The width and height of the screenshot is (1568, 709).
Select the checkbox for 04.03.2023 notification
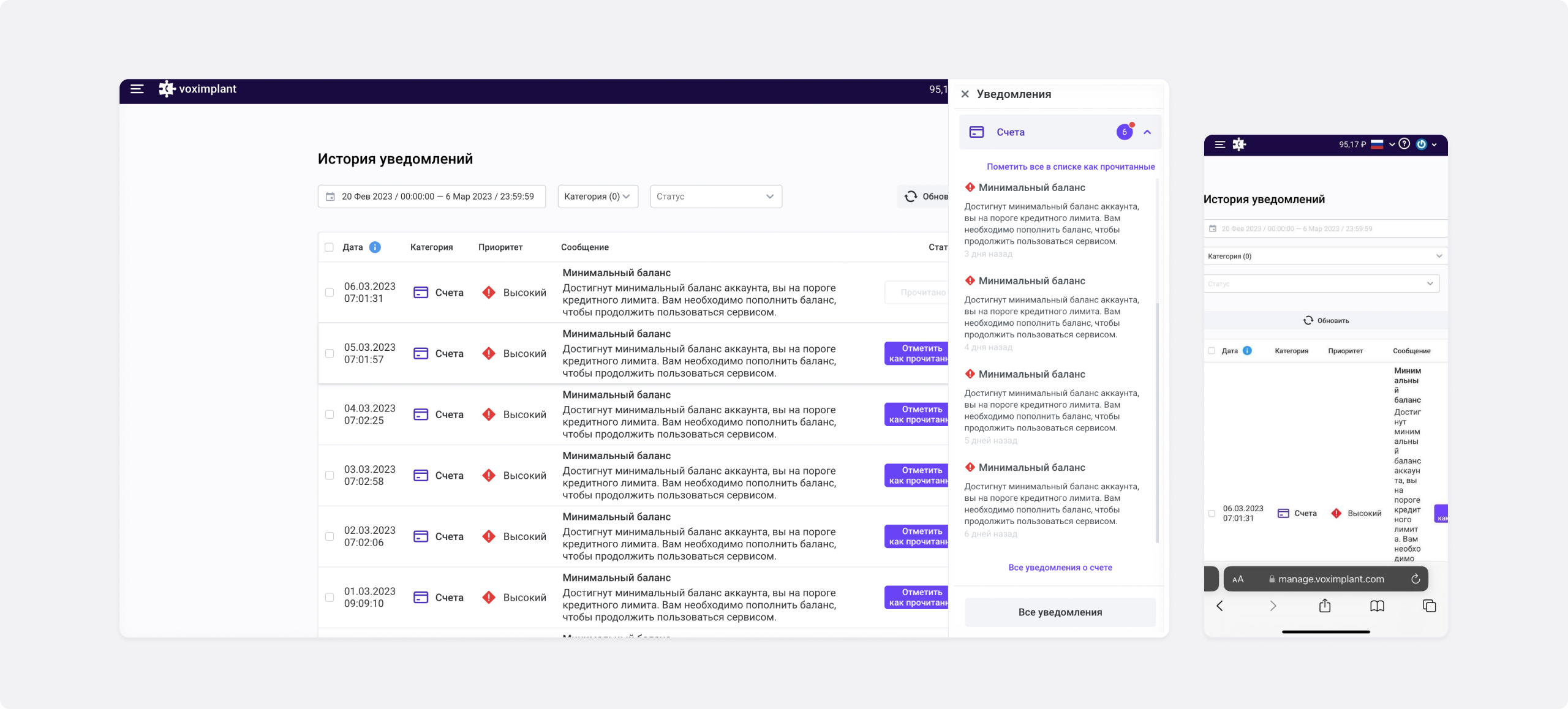(330, 415)
